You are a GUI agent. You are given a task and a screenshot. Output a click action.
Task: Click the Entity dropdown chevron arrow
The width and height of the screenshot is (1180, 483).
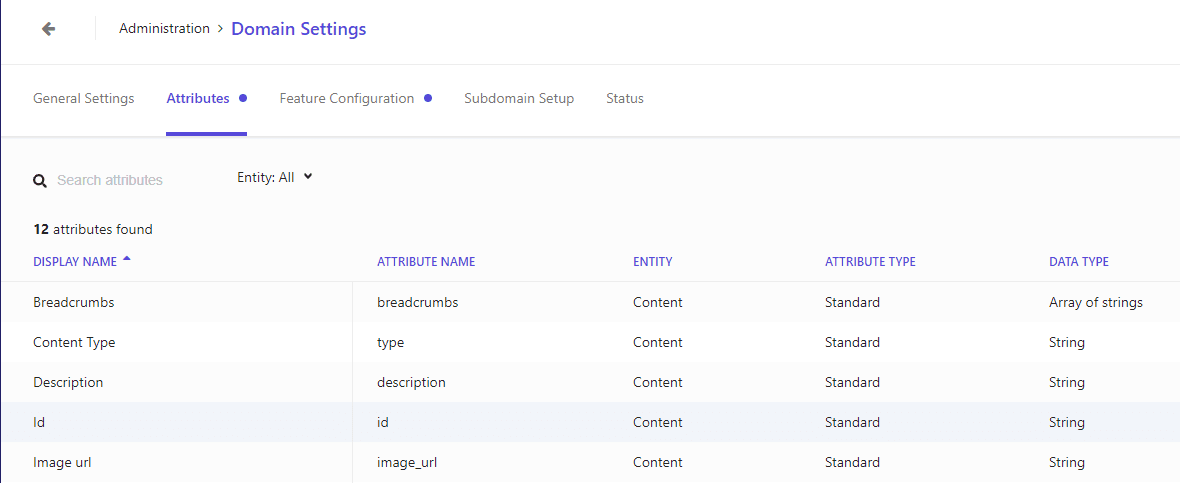coord(307,177)
